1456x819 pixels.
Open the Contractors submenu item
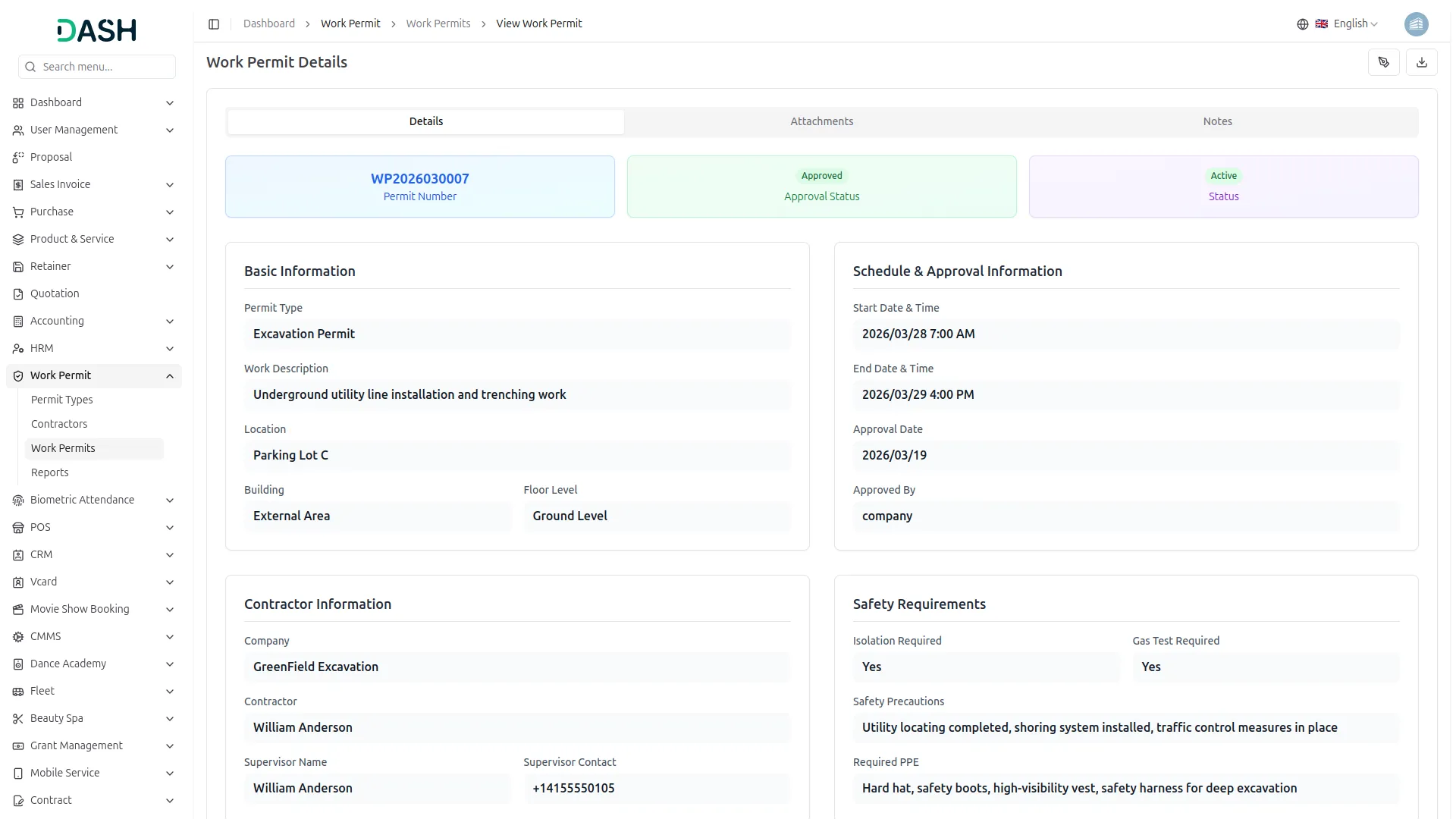[x=59, y=424]
